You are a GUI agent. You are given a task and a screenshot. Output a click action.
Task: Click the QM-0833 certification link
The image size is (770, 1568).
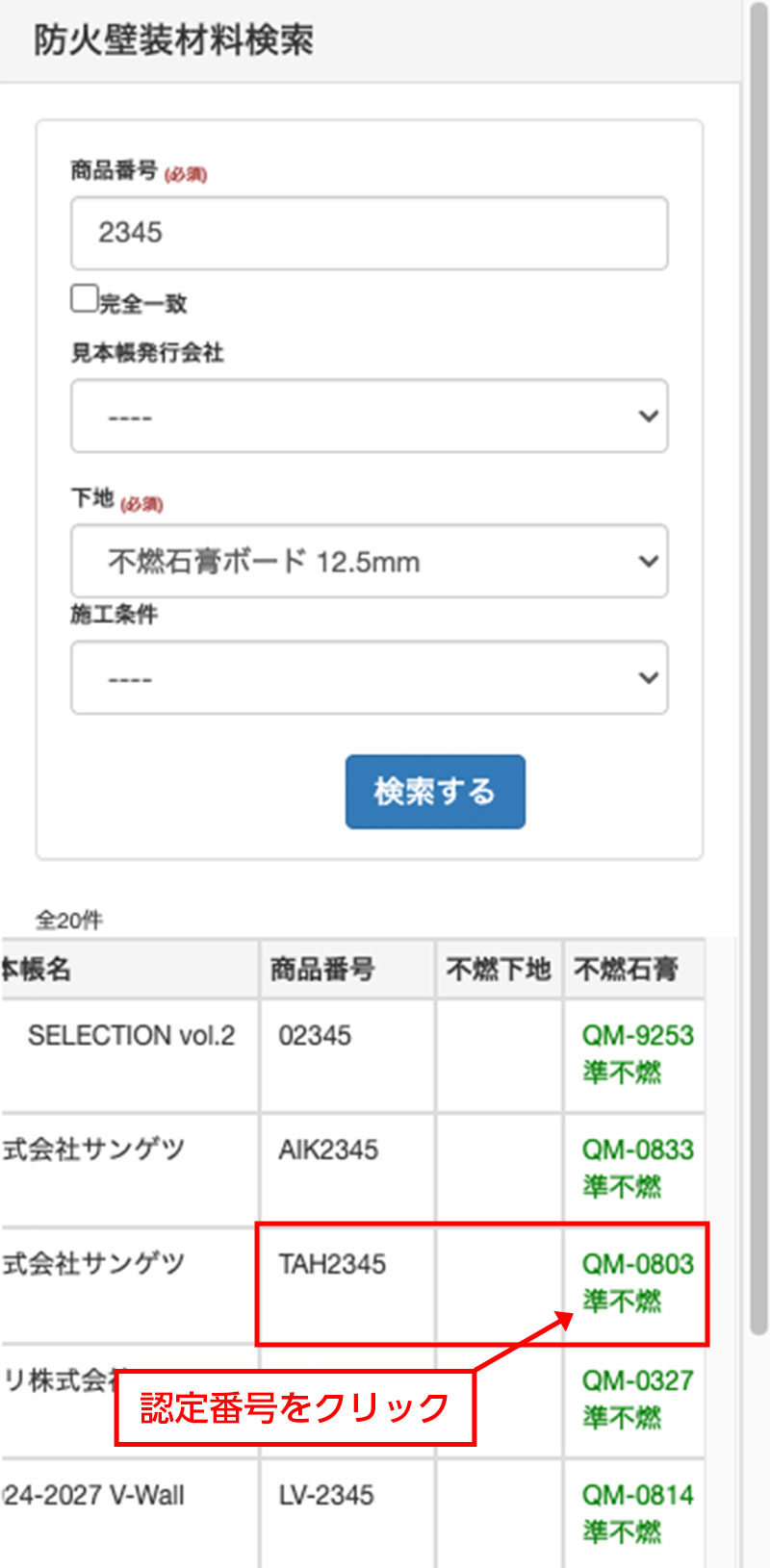(637, 1150)
